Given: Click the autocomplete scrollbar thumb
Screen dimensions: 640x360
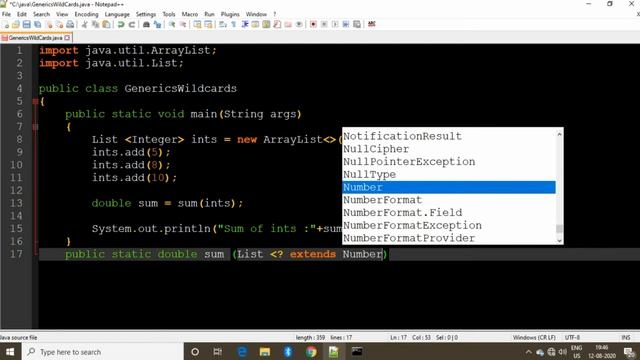Looking at the screenshot, I should [560, 229].
